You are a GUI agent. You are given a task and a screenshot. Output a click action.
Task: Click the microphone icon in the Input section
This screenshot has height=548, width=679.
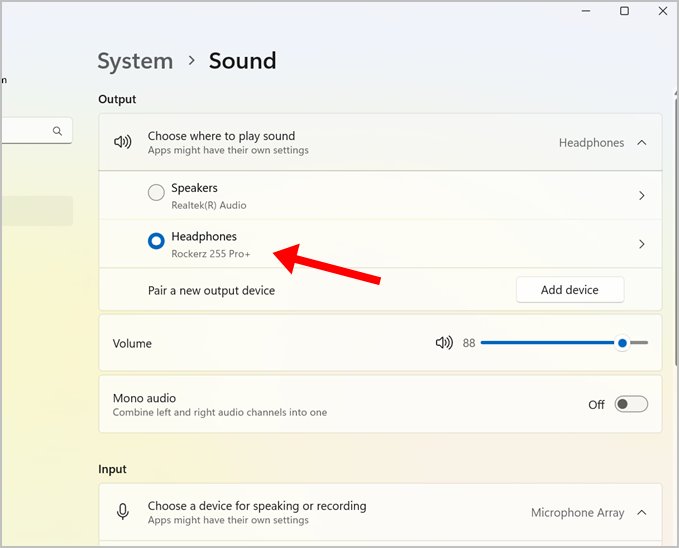pos(123,512)
